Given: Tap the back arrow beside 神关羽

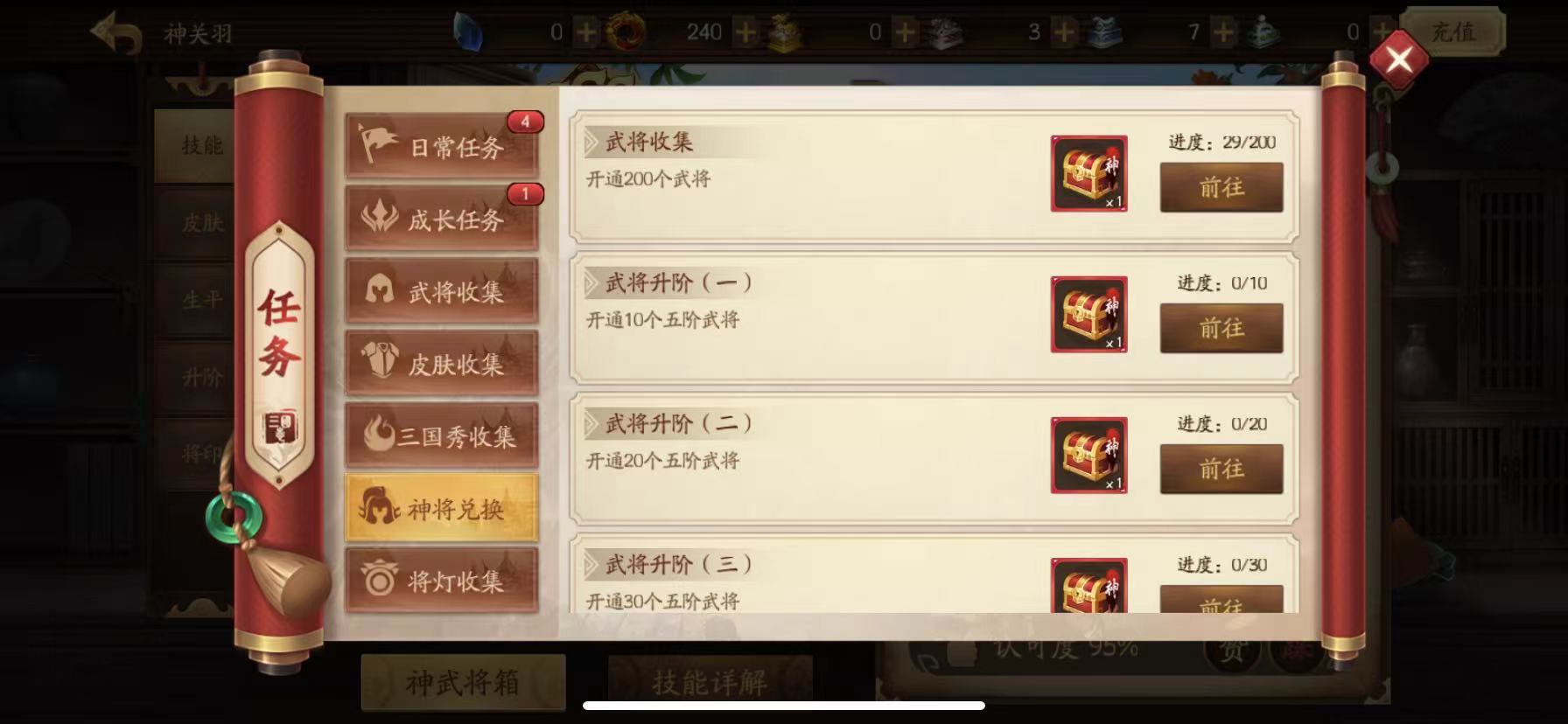Looking at the screenshot, I should [x=116, y=34].
